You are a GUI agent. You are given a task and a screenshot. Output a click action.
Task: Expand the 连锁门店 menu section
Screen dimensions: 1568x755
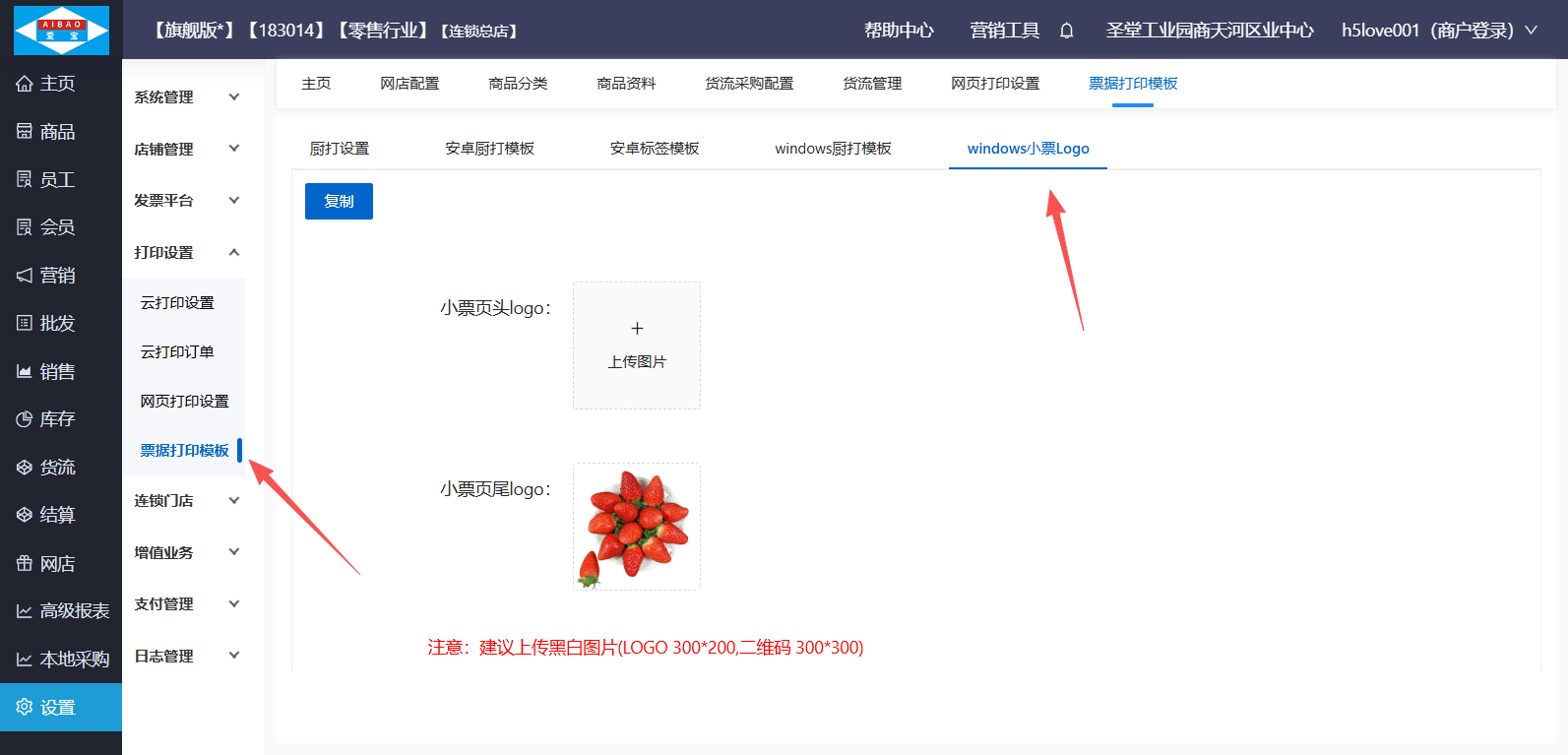(x=187, y=501)
